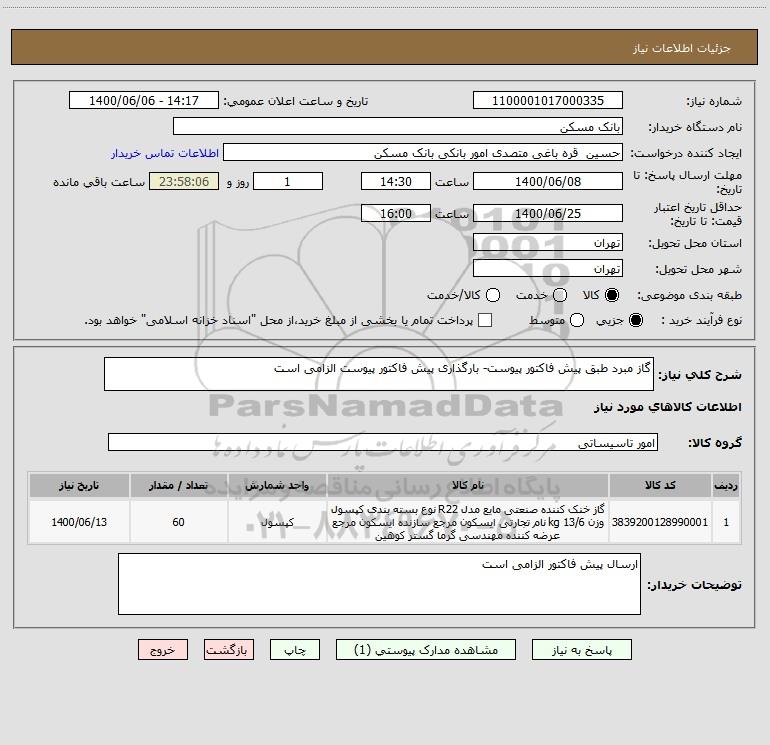Click the buyer notes text area
Screen dimensions: 770x745
(379, 584)
